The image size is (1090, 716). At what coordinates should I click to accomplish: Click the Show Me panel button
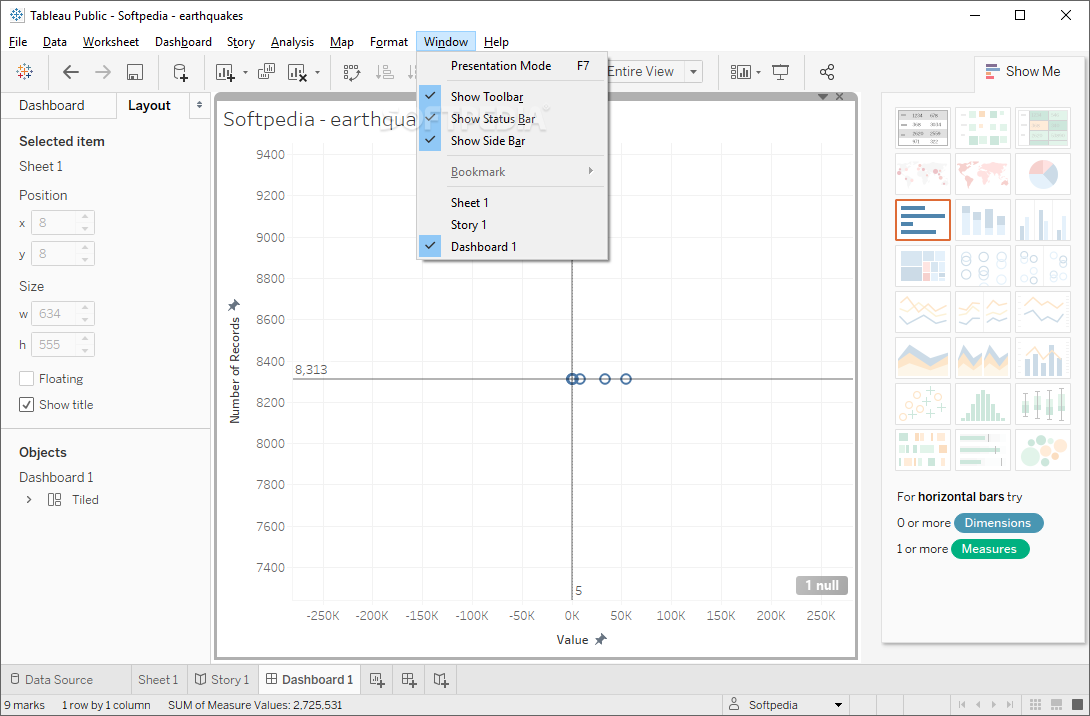click(1023, 71)
